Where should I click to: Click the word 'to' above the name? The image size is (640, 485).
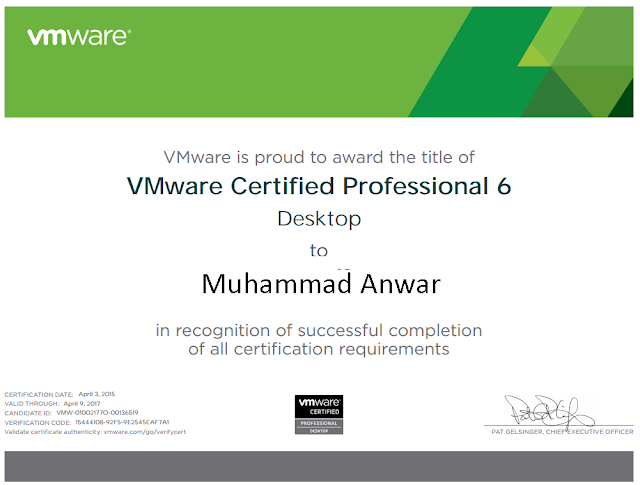319,250
